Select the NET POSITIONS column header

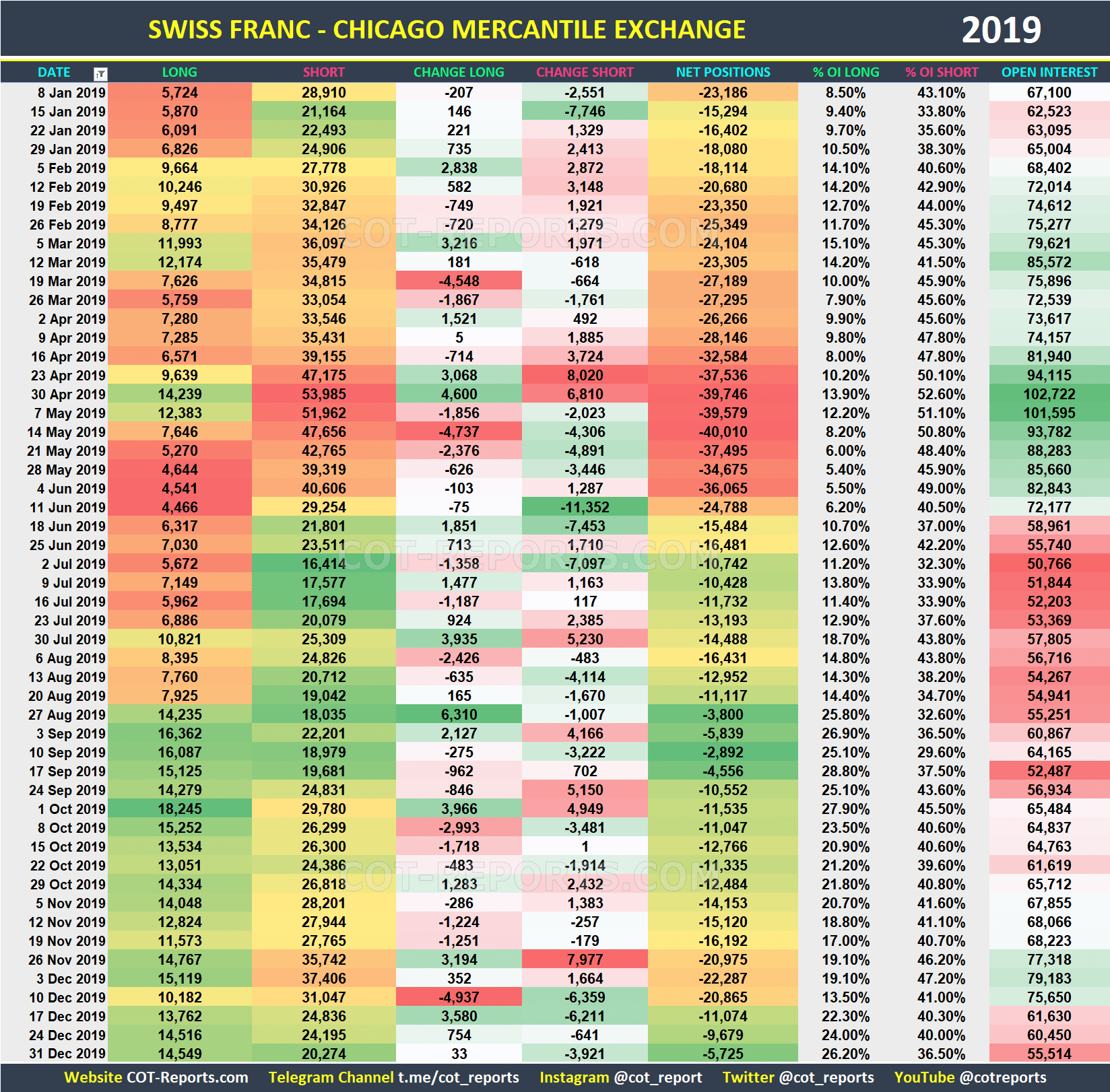click(722, 72)
